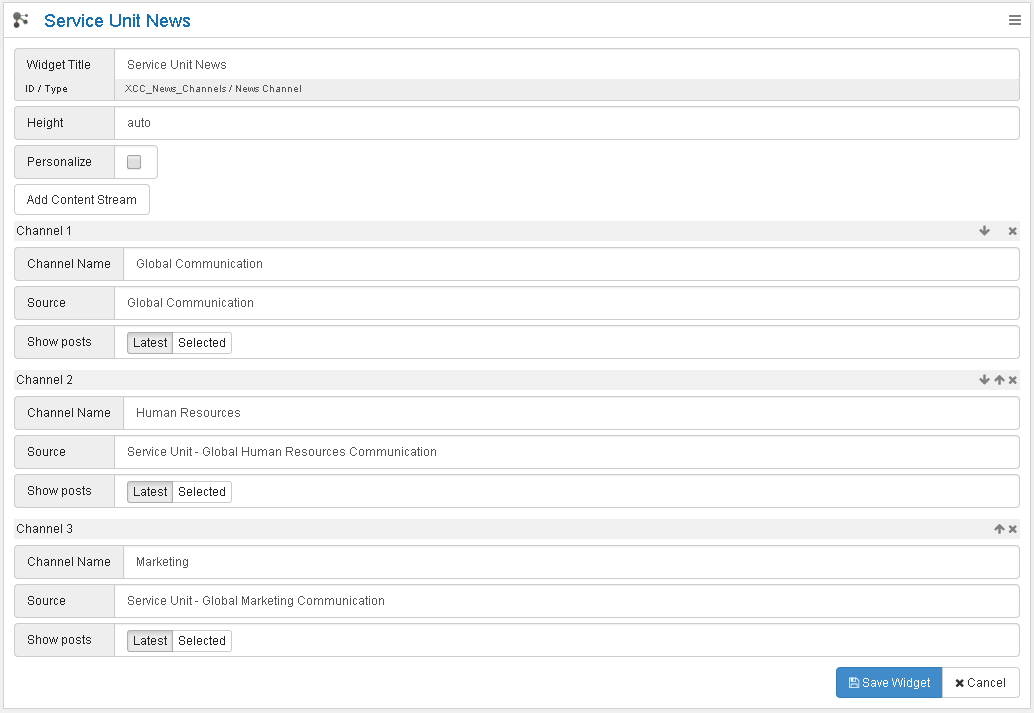Click the Add Content Stream button
1034x713 pixels.
pos(82,200)
